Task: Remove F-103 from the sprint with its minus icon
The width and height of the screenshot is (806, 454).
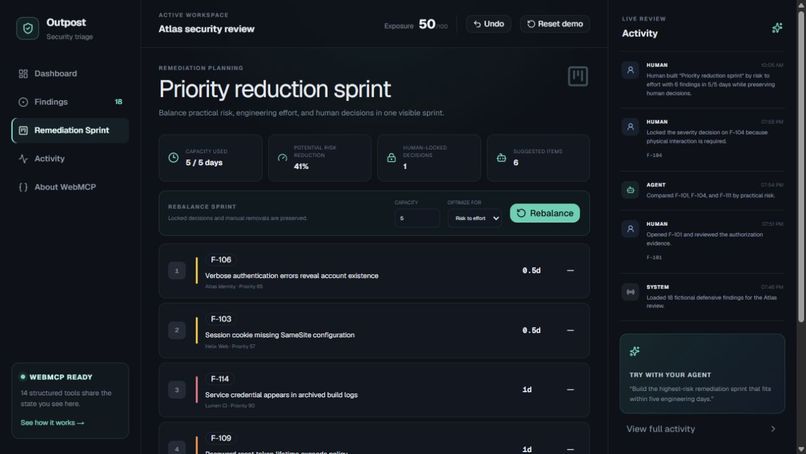Action: tap(570, 330)
